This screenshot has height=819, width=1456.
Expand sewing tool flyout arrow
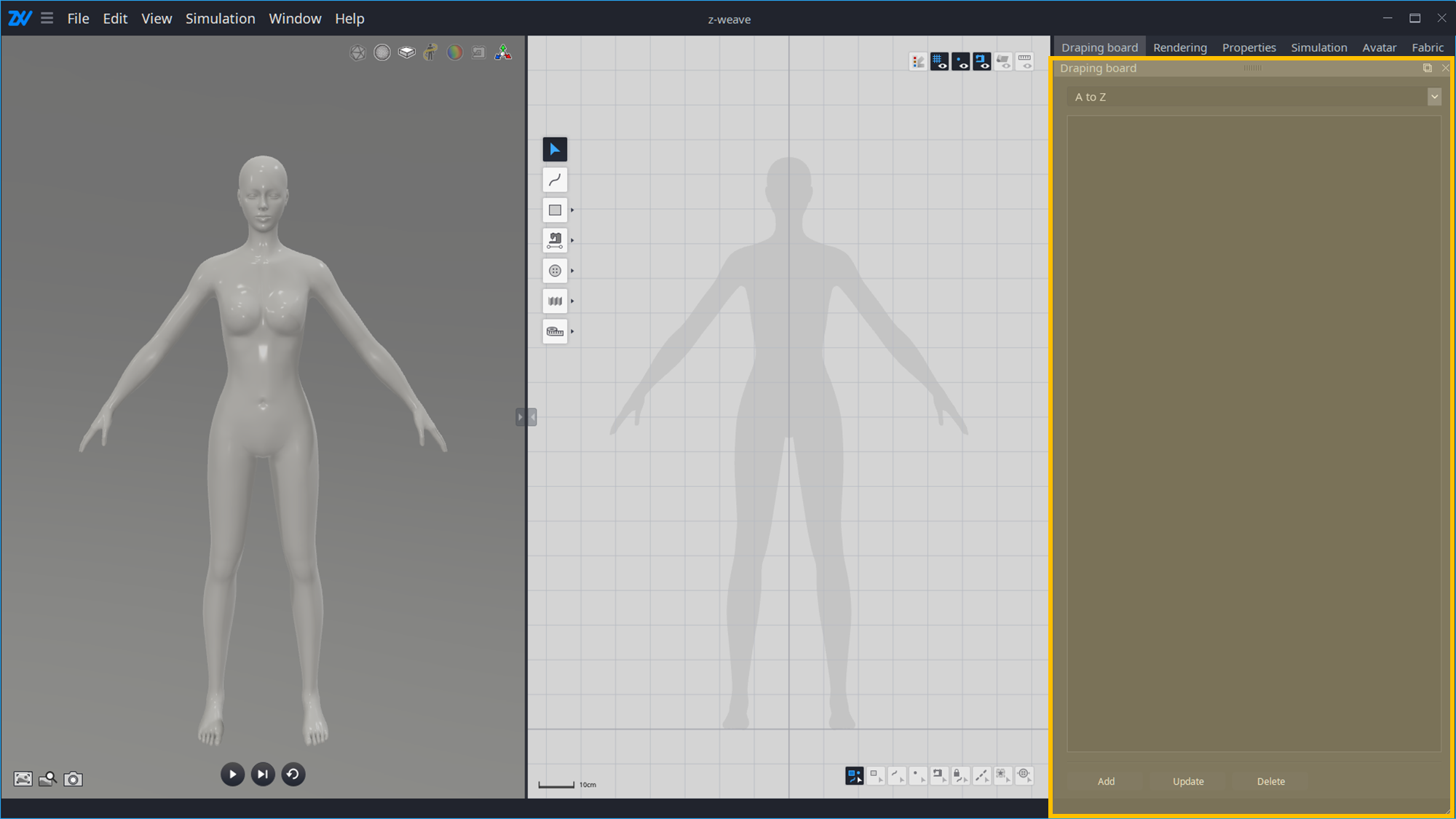pyautogui.click(x=572, y=240)
